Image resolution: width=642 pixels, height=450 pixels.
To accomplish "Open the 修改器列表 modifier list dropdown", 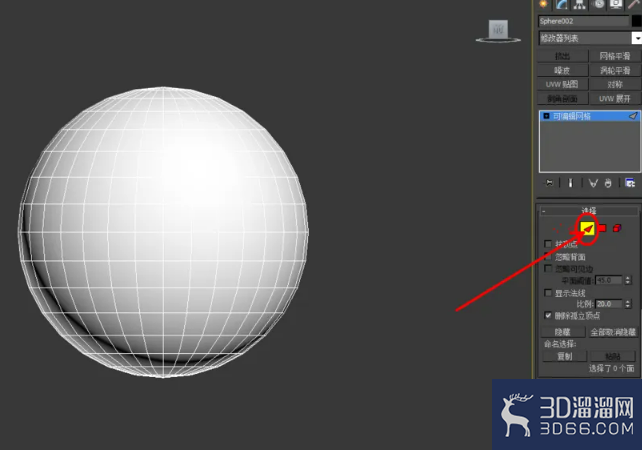I will point(585,38).
